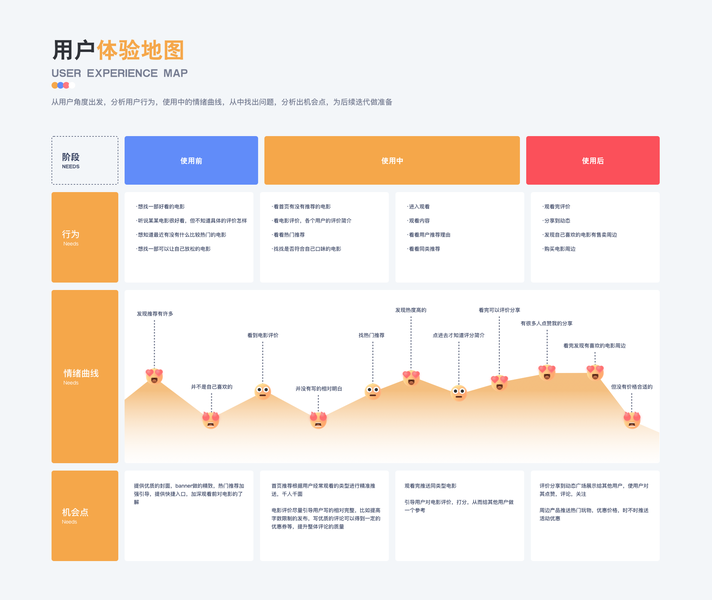Viewport: 712px width, 600px height.
Task: Click the happy emoji under 看完发现有喜欢的电影周边
Action: point(595,372)
